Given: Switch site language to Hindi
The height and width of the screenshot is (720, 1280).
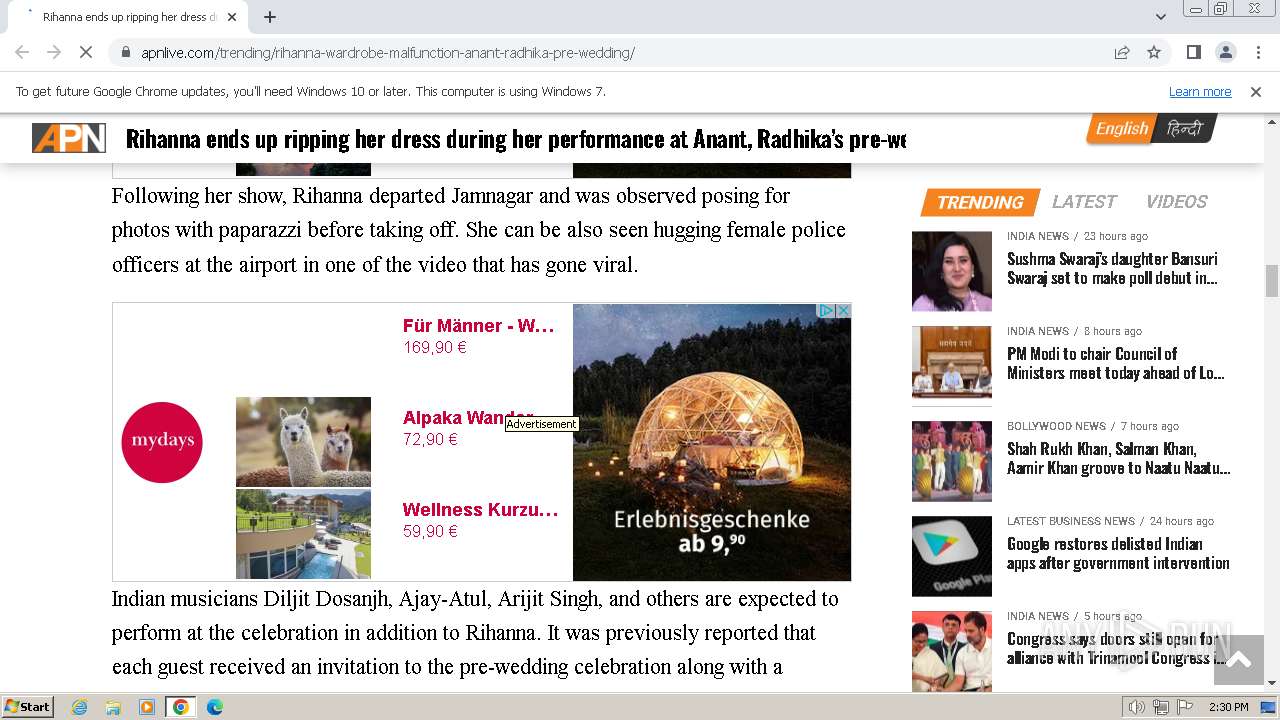Looking at the screenshot, I should (1185, 128).
